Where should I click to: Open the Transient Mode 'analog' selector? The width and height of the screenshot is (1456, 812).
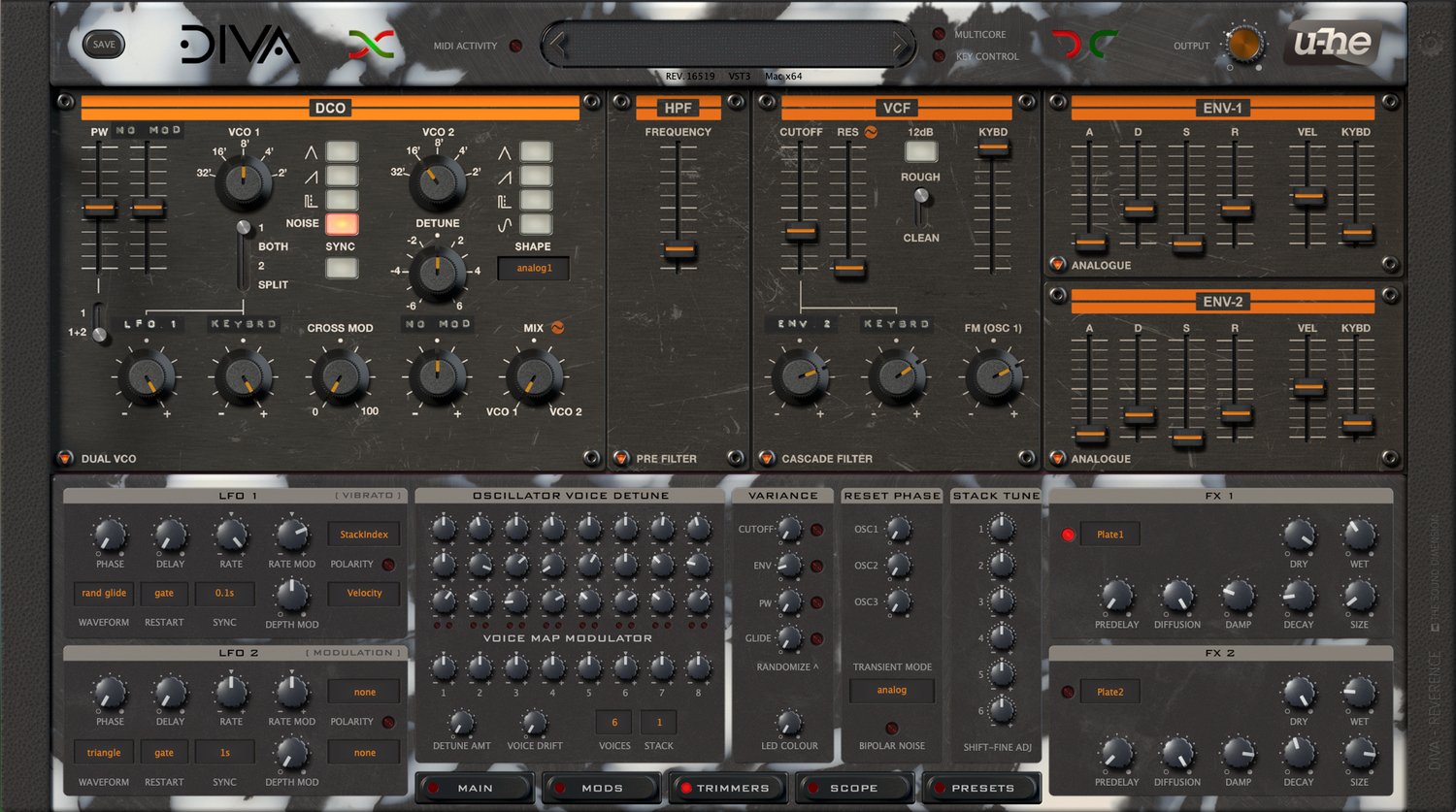coord(891,691)
